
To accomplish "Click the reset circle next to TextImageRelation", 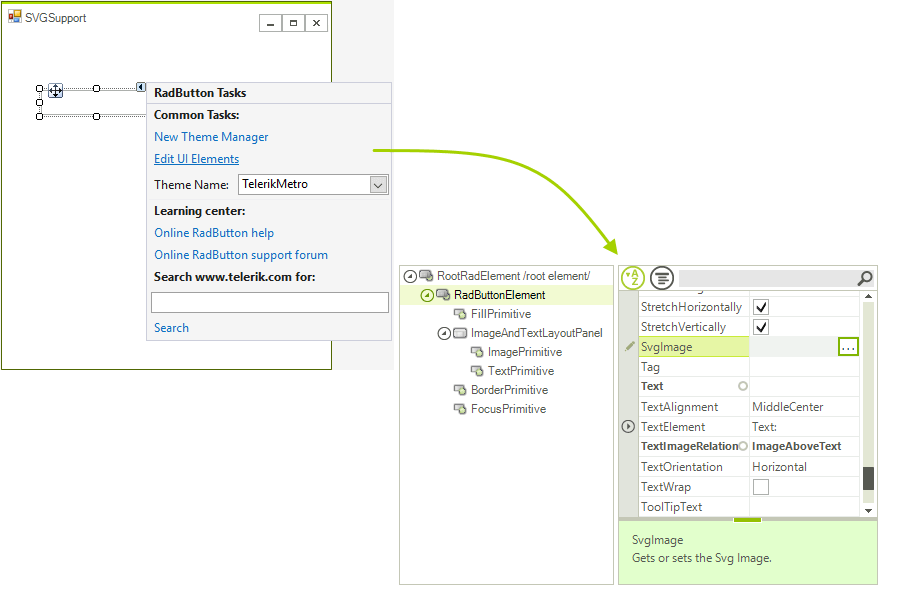I will click(x=743, y=446).
